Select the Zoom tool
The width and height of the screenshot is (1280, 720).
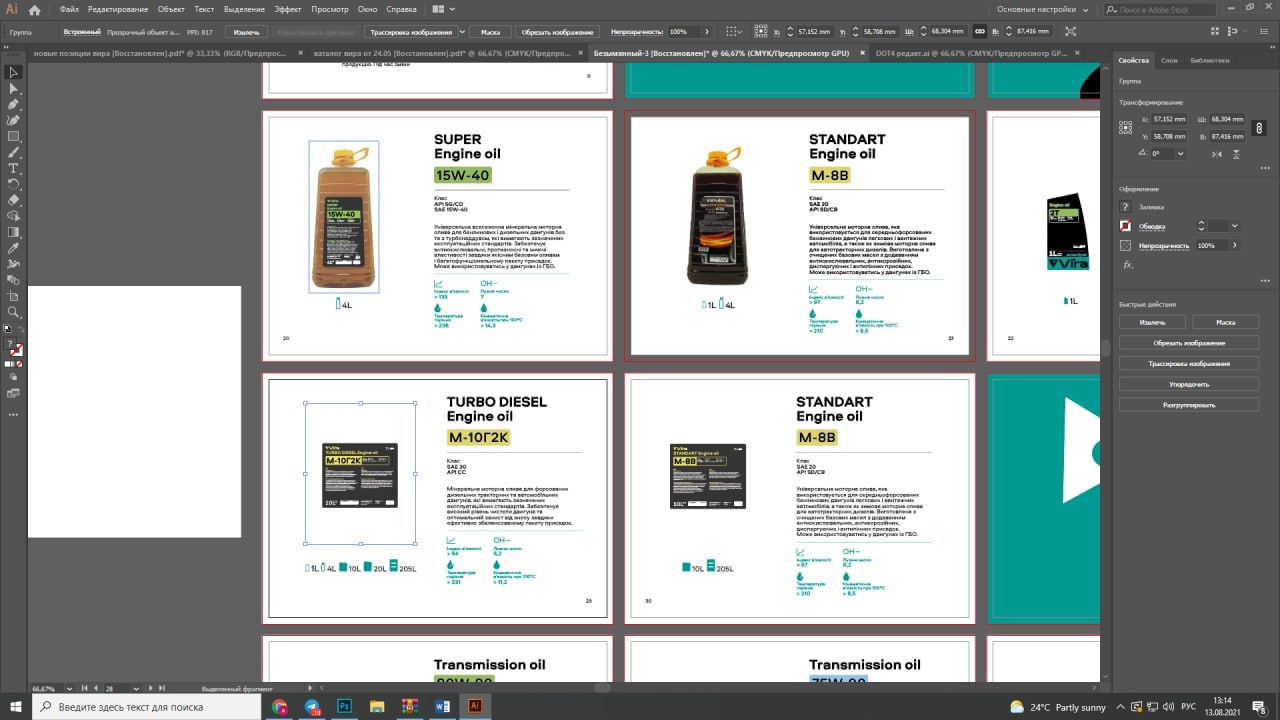[14, 312]
